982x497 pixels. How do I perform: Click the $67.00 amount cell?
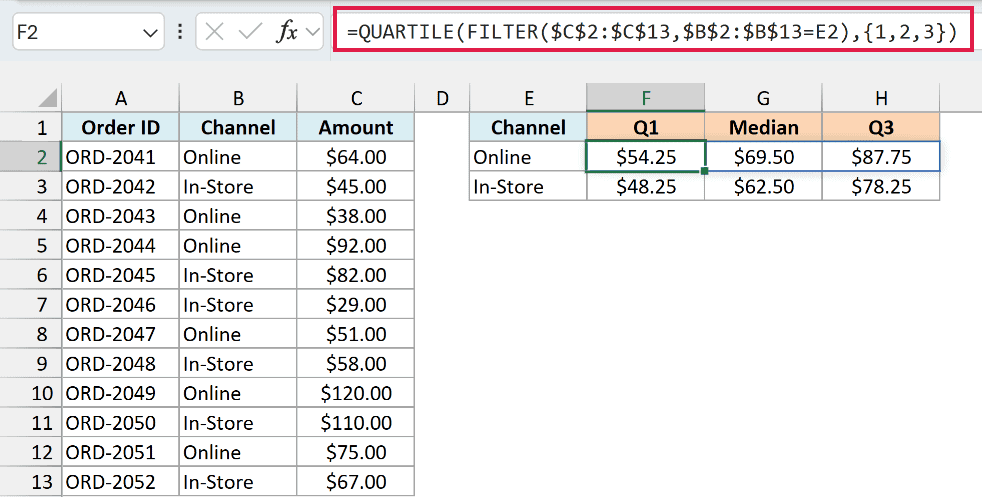356,482
